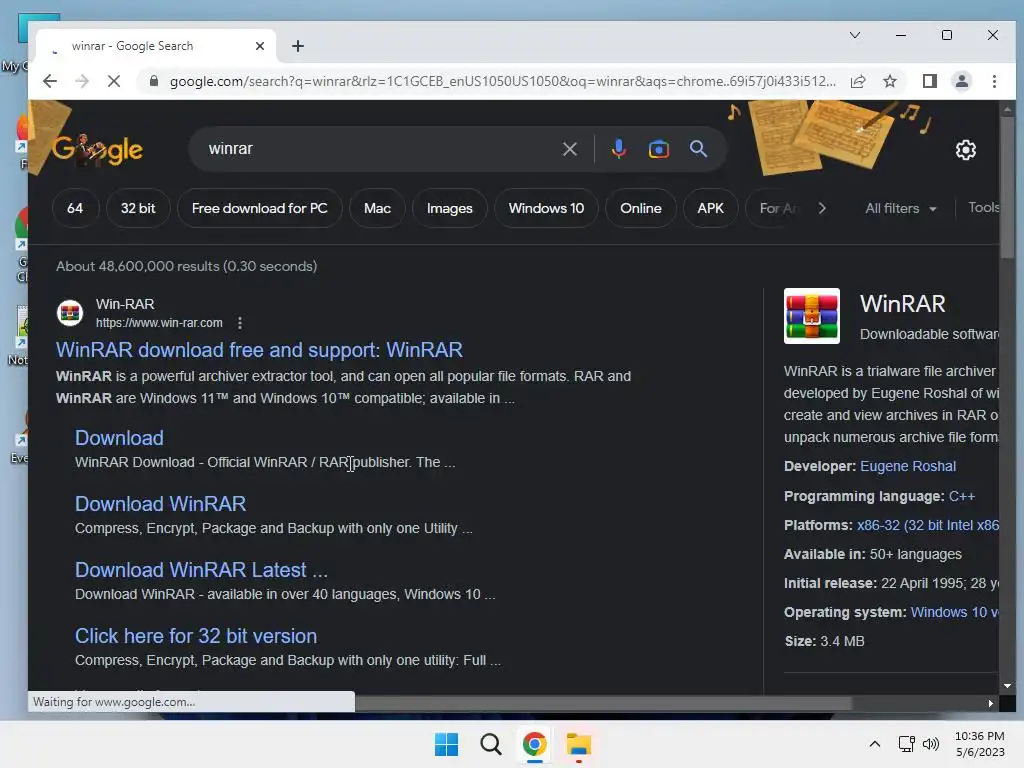Image resolution: width=1024 pixels, height=768 pixels.
Task: Open network status tray icon
Action: coord(906,744)
